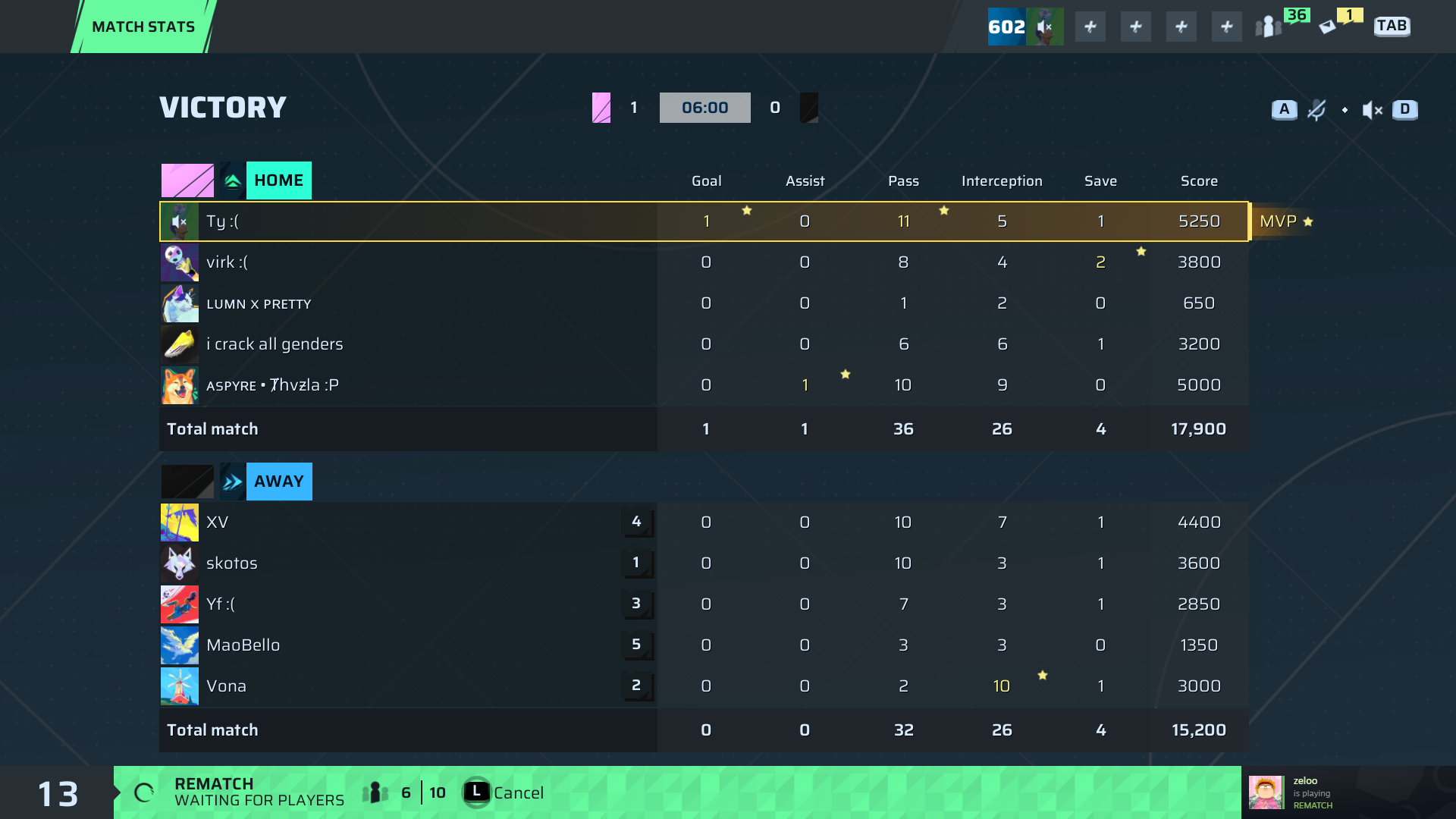
Task: Select i crack all genders name
Action: pyautogui.click(x=275, y=344)
